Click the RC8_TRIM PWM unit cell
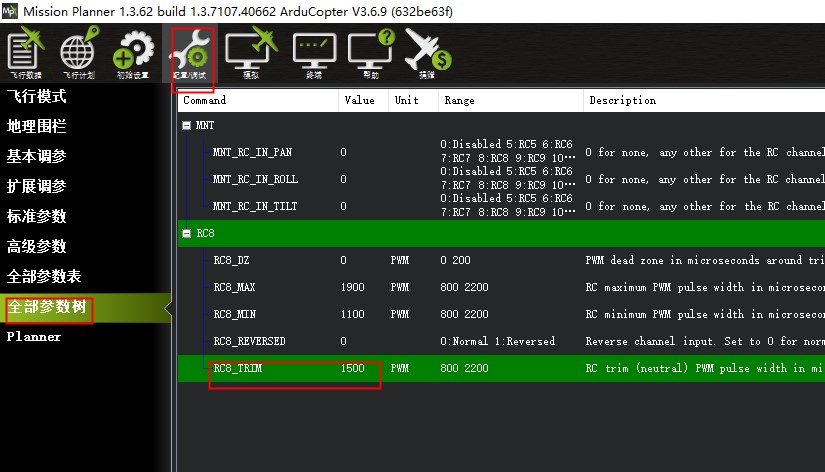This screenshot has height=472, width=825. [399, 368]
